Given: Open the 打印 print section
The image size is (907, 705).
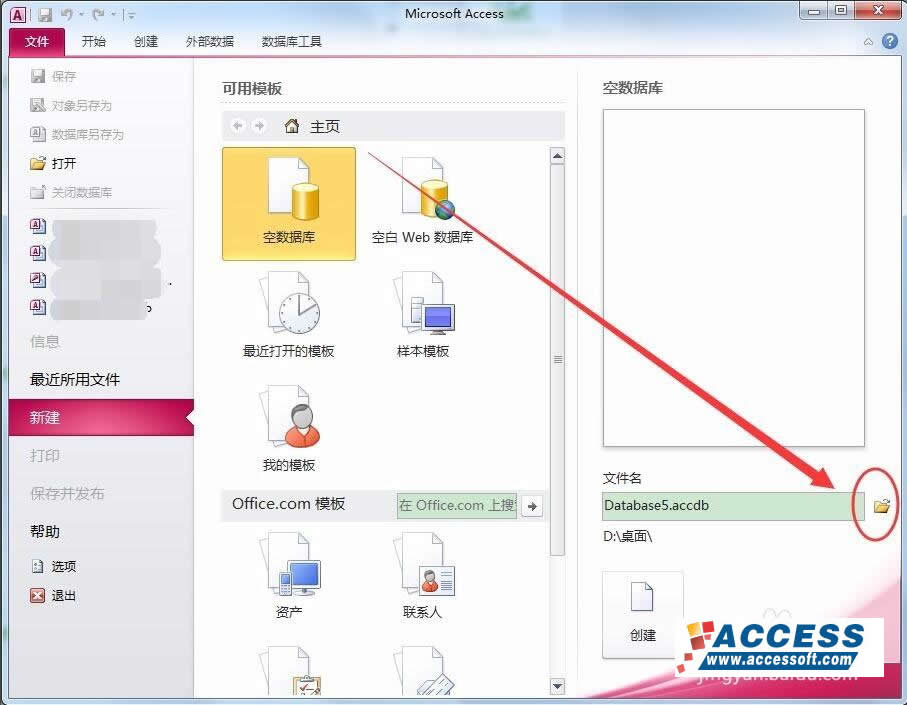Looking at the screenshot, I should [45, 455].
